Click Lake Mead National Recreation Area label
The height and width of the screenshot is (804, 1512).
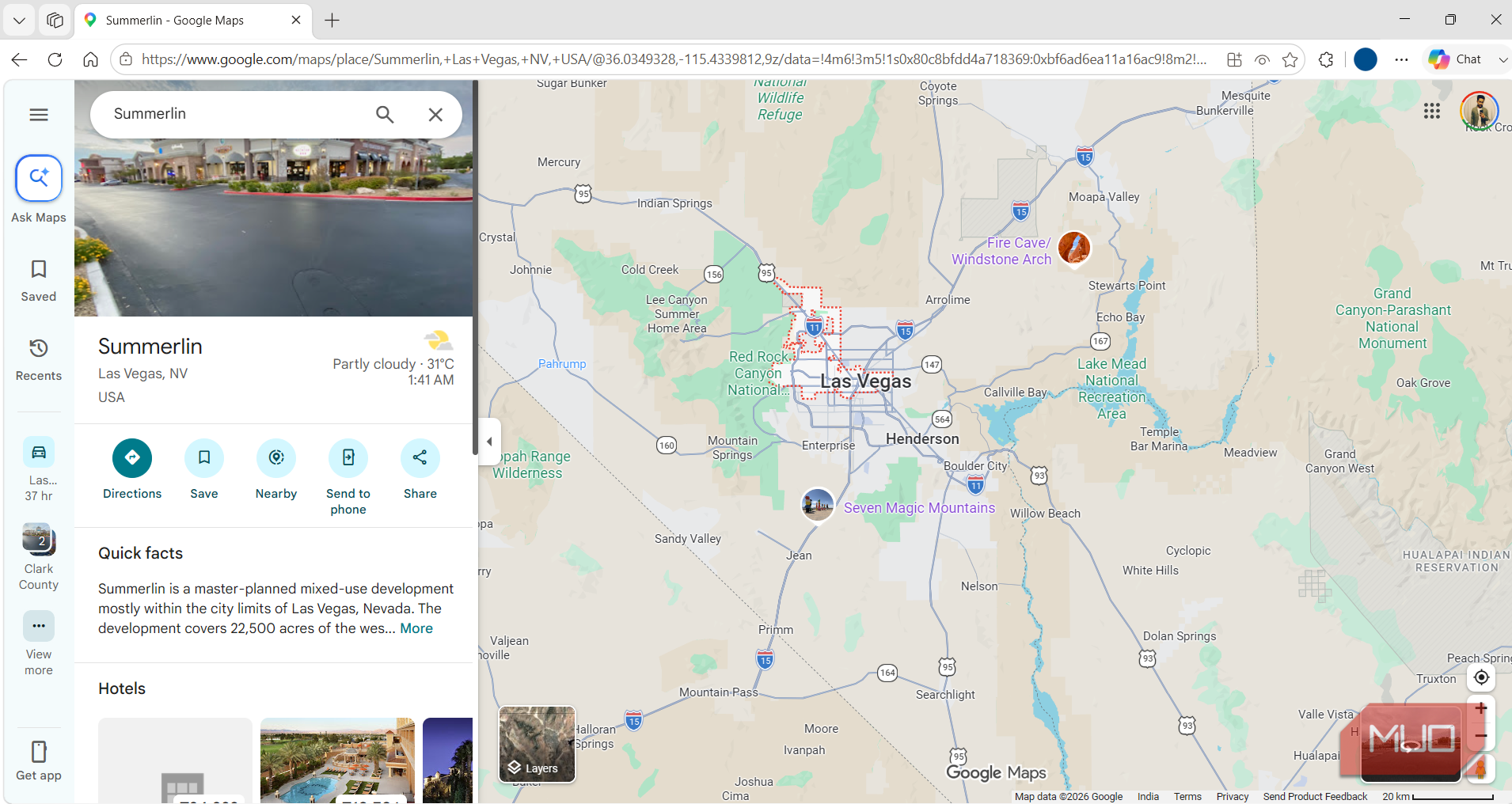click(x=1111, y=389)
